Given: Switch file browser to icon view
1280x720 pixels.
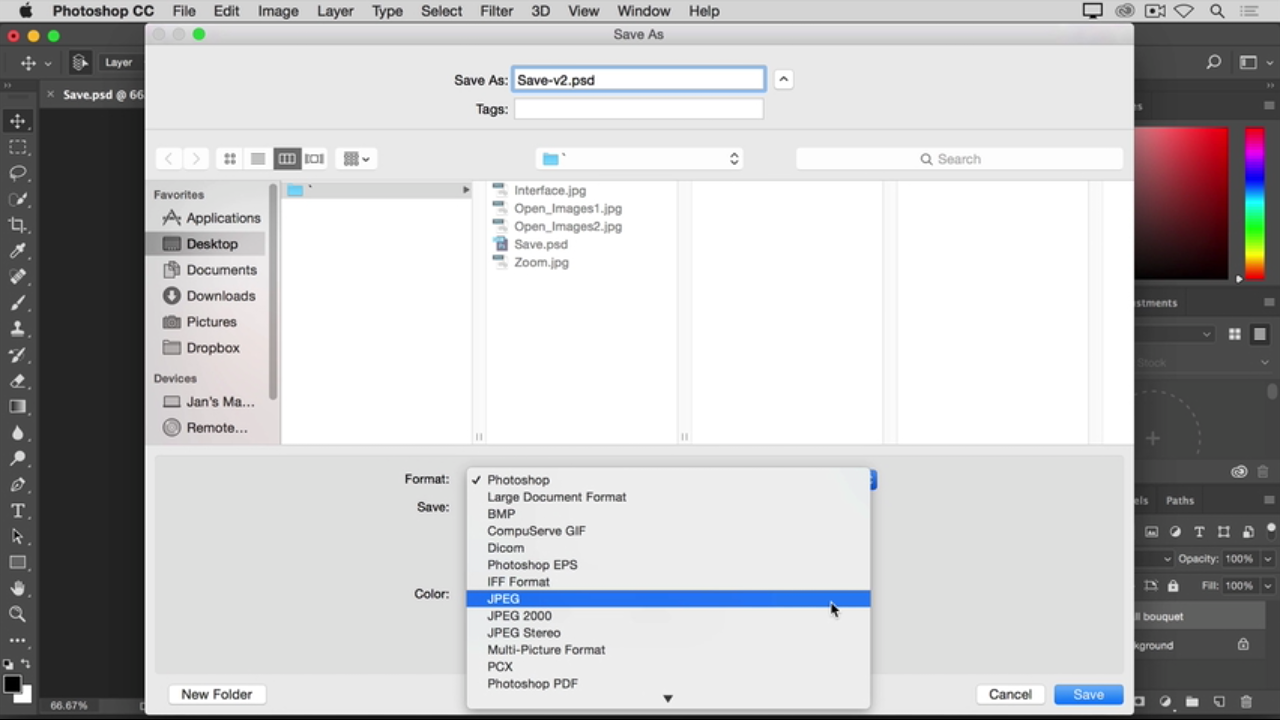Looking at the screenshot, I should pos(230,159).
